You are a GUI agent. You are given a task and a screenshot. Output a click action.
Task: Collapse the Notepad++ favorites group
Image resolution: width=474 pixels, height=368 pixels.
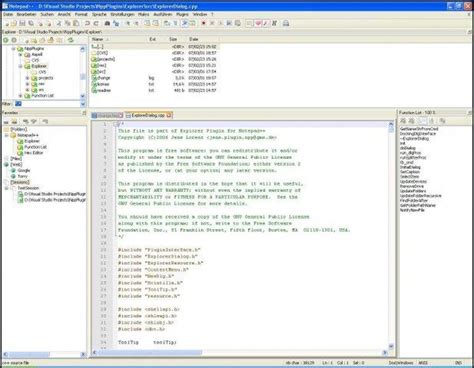(x=6, y=135)
